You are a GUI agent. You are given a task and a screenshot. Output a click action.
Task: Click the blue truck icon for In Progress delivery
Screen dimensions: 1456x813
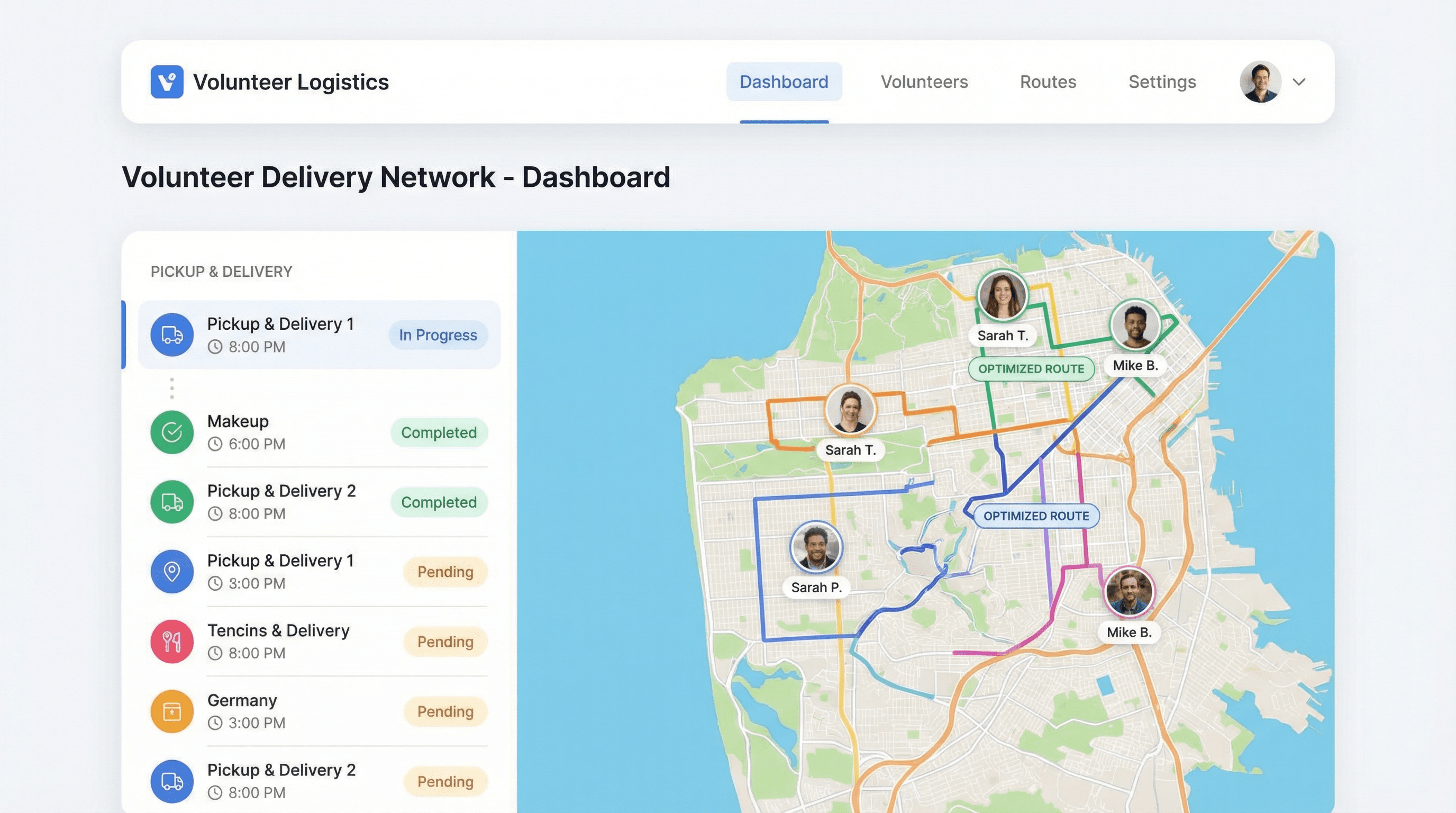172,335
